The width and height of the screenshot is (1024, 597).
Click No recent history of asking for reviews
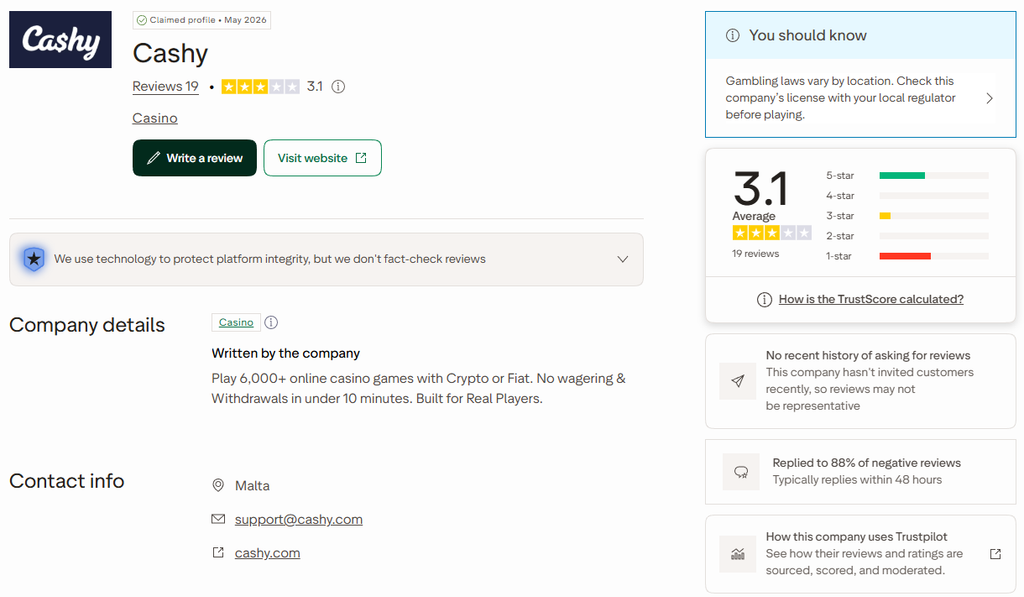868,355
